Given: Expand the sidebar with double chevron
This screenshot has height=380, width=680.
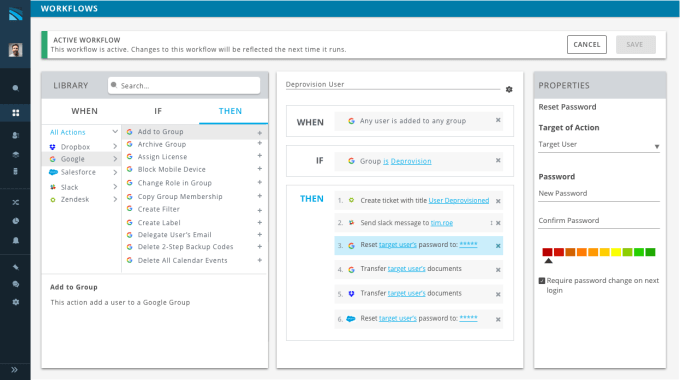Looking at the screenshot, I should [x=14, y=370].
